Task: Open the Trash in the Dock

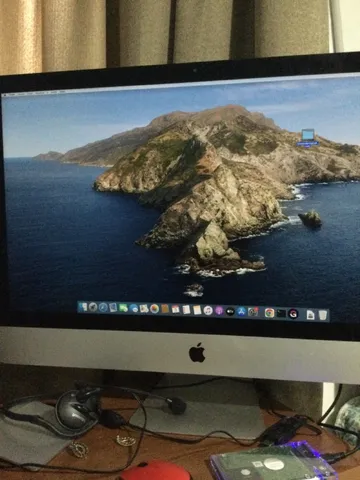Action: point(322,315)
